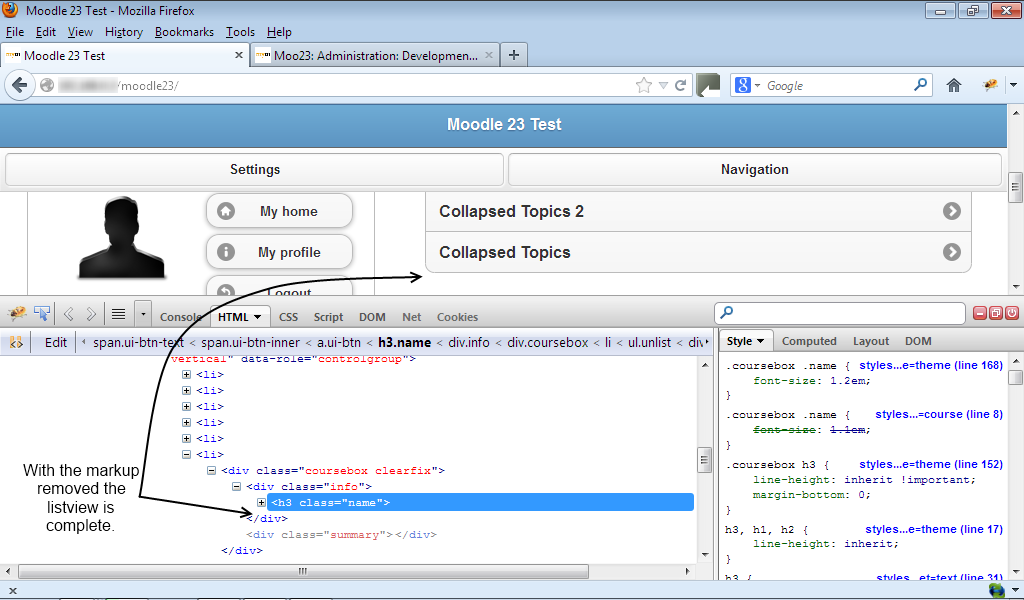
Task: Click the site identity globe icon
Action: coord(47,85)
